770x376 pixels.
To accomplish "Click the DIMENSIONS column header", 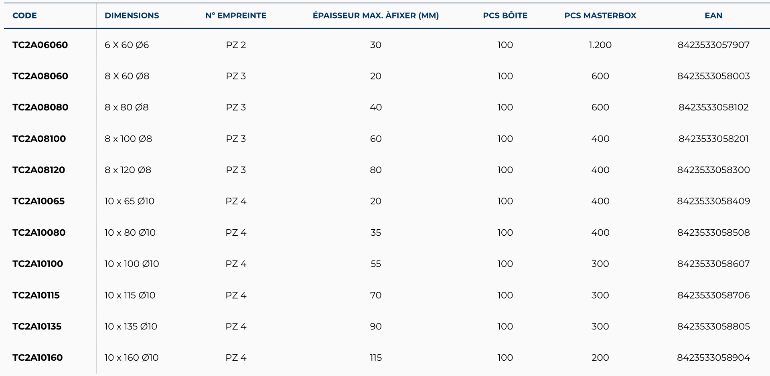I will tap(132, 16).
